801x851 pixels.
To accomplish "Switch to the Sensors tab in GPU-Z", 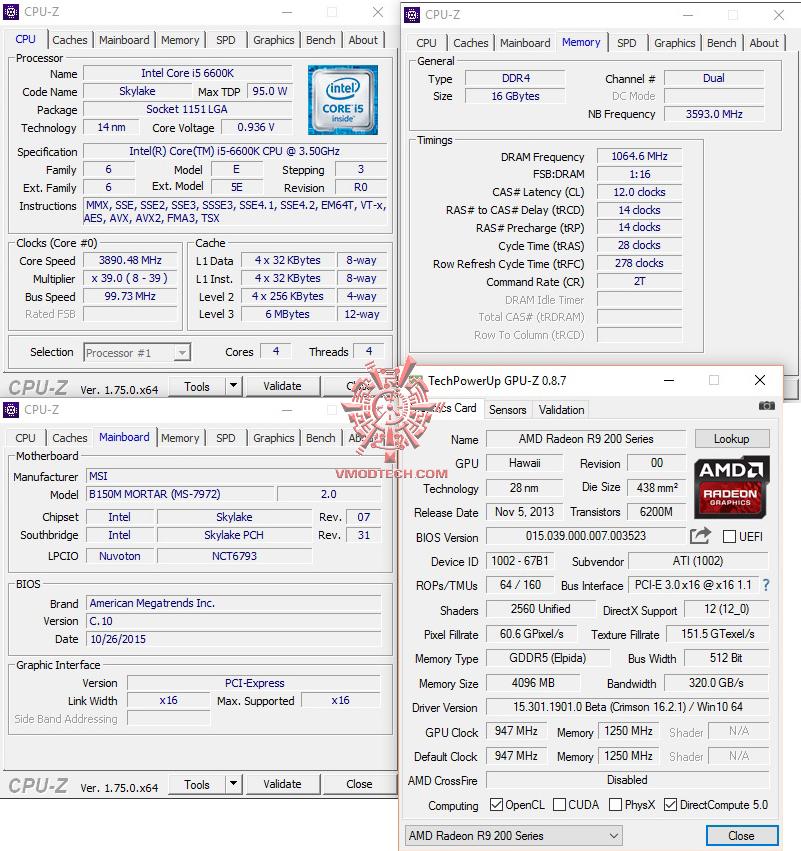I will click(507, 410).
